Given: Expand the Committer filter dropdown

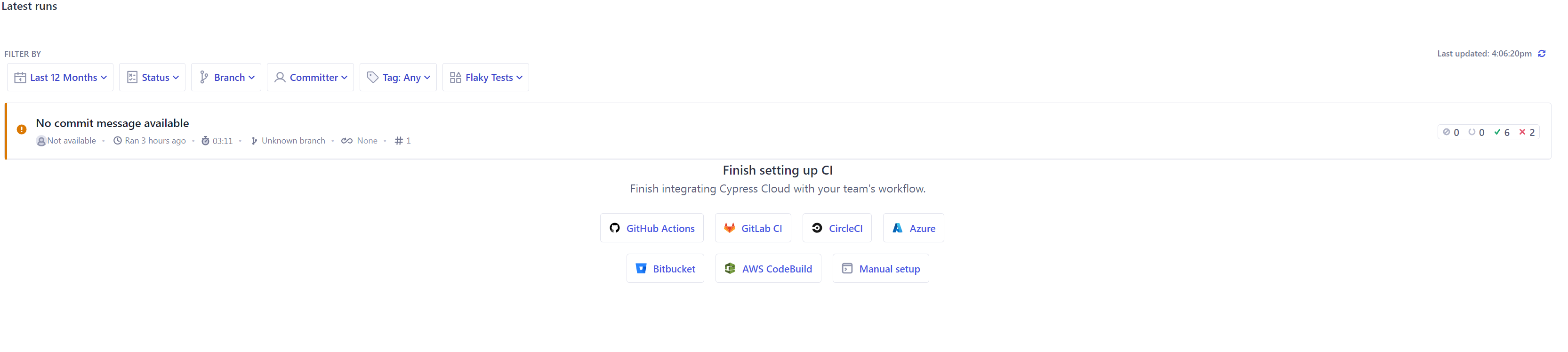Looking at the screenshot, I should 310,77.
